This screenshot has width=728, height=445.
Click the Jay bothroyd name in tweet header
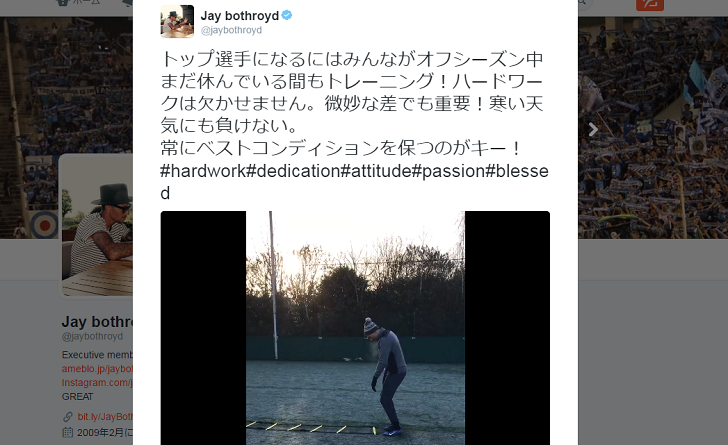tap(240, 16)
